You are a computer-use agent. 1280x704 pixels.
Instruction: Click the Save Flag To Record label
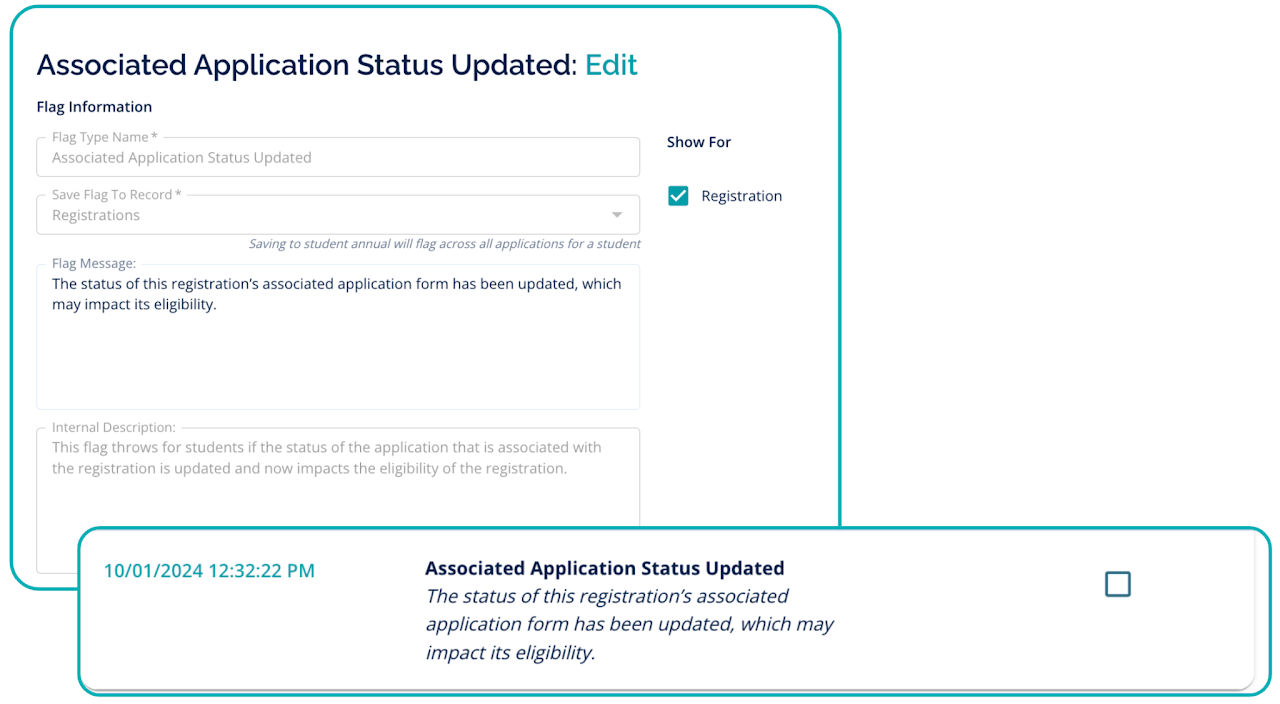click(116, 195)
